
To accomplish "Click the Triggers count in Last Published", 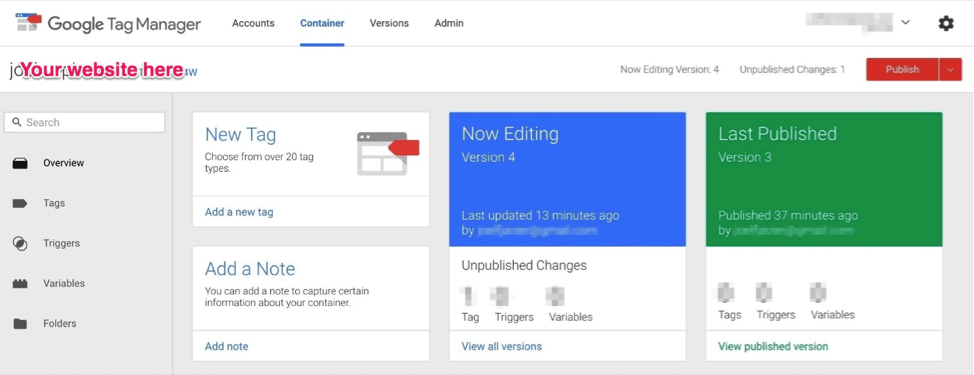I will tap(764, 292).
